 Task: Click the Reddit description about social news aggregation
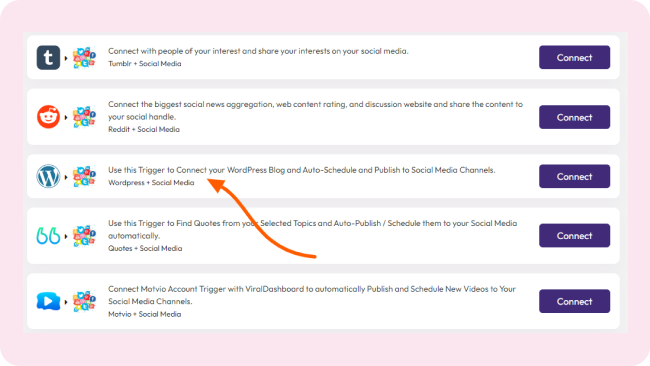315,110
